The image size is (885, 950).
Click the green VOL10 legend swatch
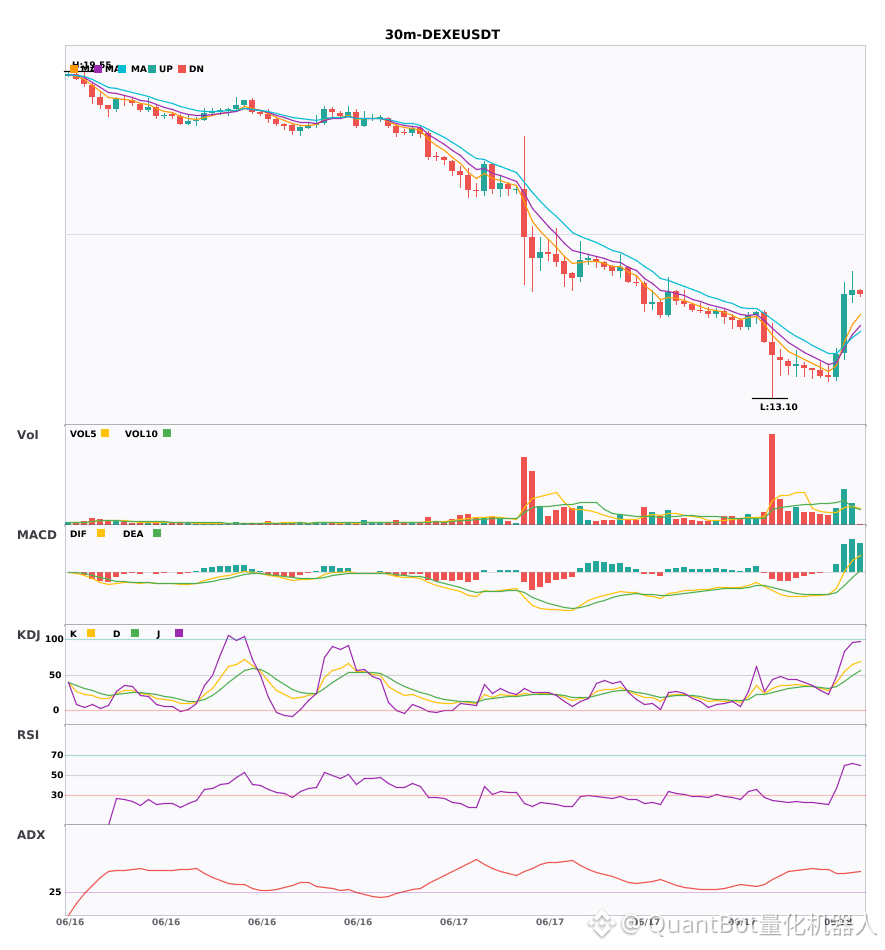(167, 433)
